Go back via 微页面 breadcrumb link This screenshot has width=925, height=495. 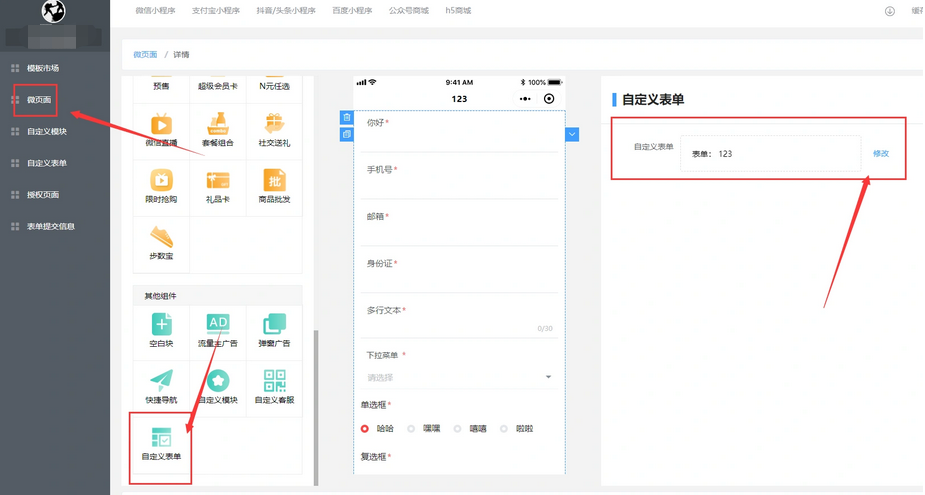[146, 54]
